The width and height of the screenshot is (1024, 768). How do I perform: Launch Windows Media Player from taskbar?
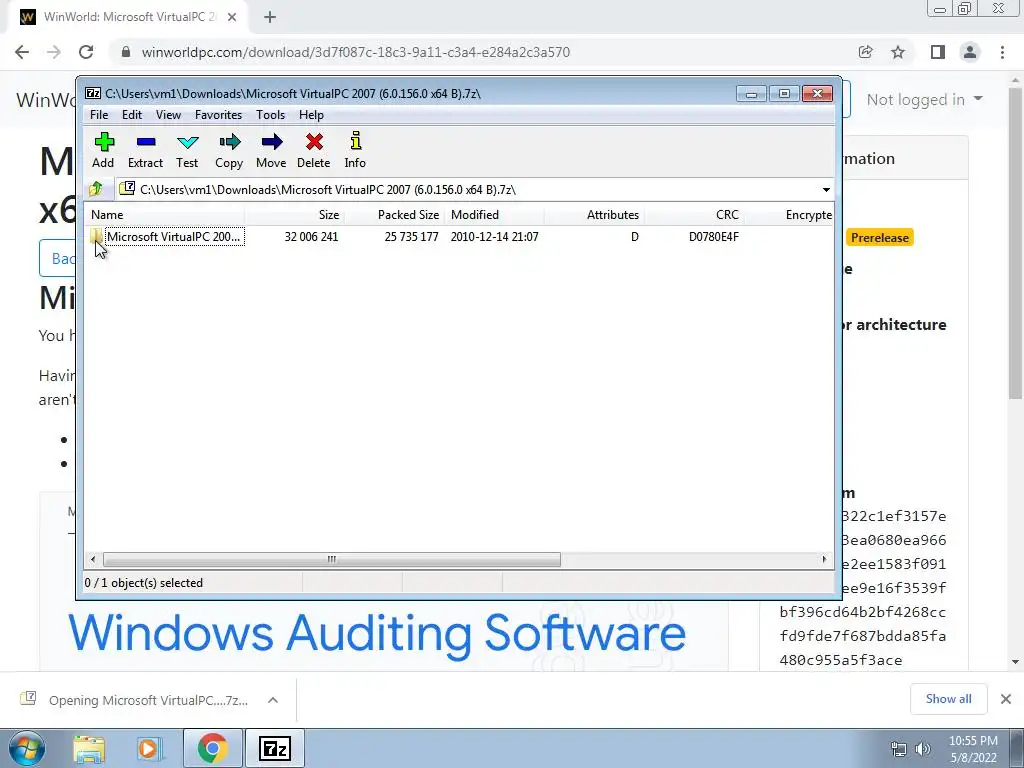pos(148,748)
